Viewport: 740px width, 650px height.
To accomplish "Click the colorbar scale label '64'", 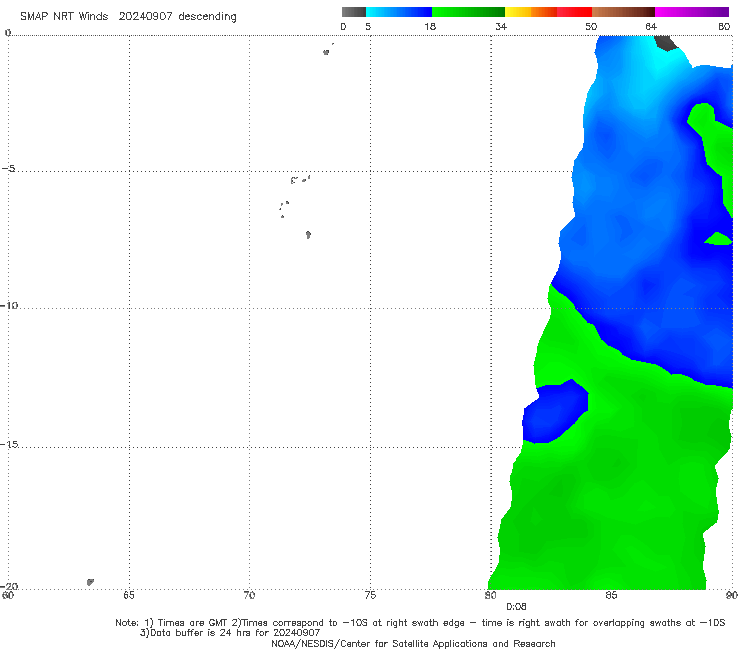I will click(651, 27).
